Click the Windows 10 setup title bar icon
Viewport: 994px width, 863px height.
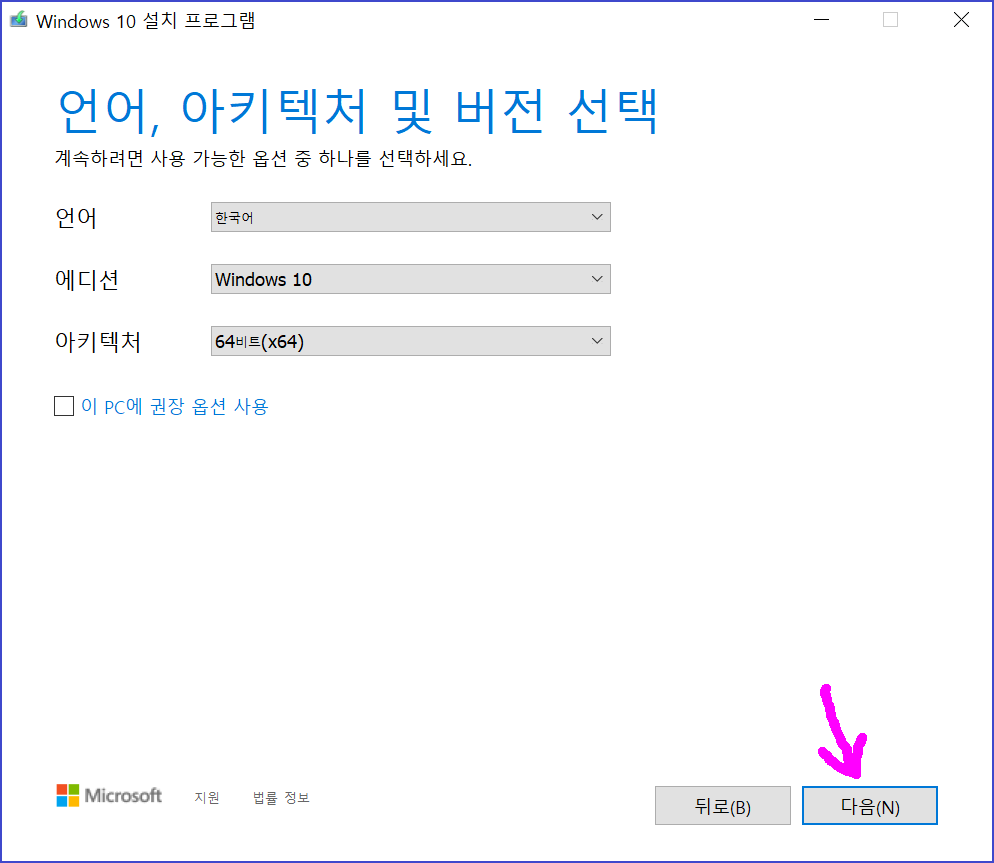(x=19, y=20)
